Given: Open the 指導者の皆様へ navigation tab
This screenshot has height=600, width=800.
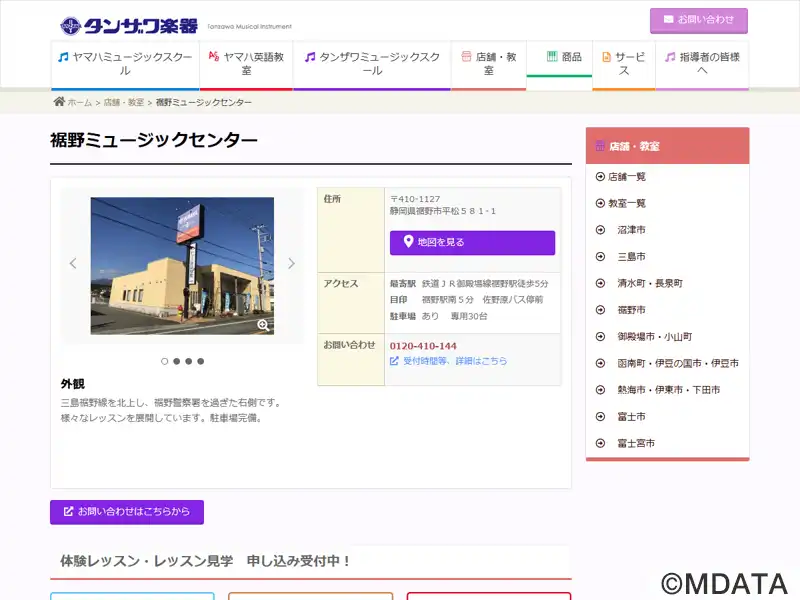Looking at the screenshot, I should pos(702,64).
